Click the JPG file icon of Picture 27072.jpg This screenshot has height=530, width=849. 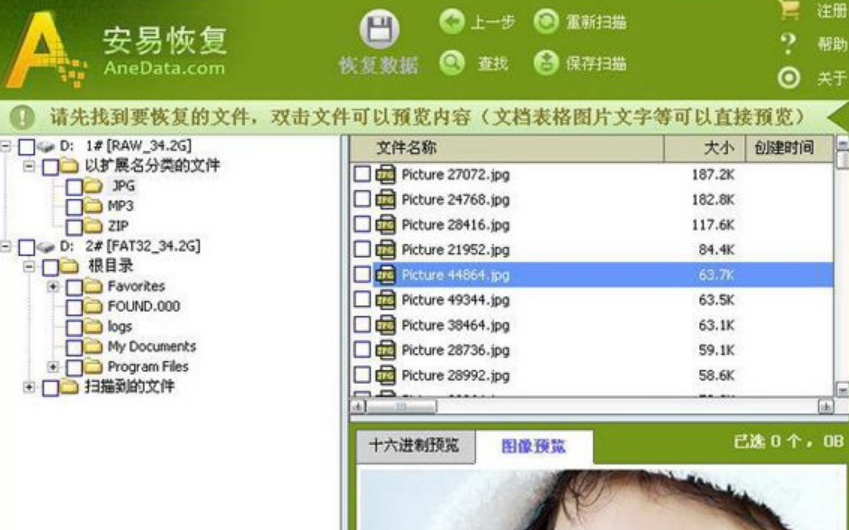click(386, 174)
